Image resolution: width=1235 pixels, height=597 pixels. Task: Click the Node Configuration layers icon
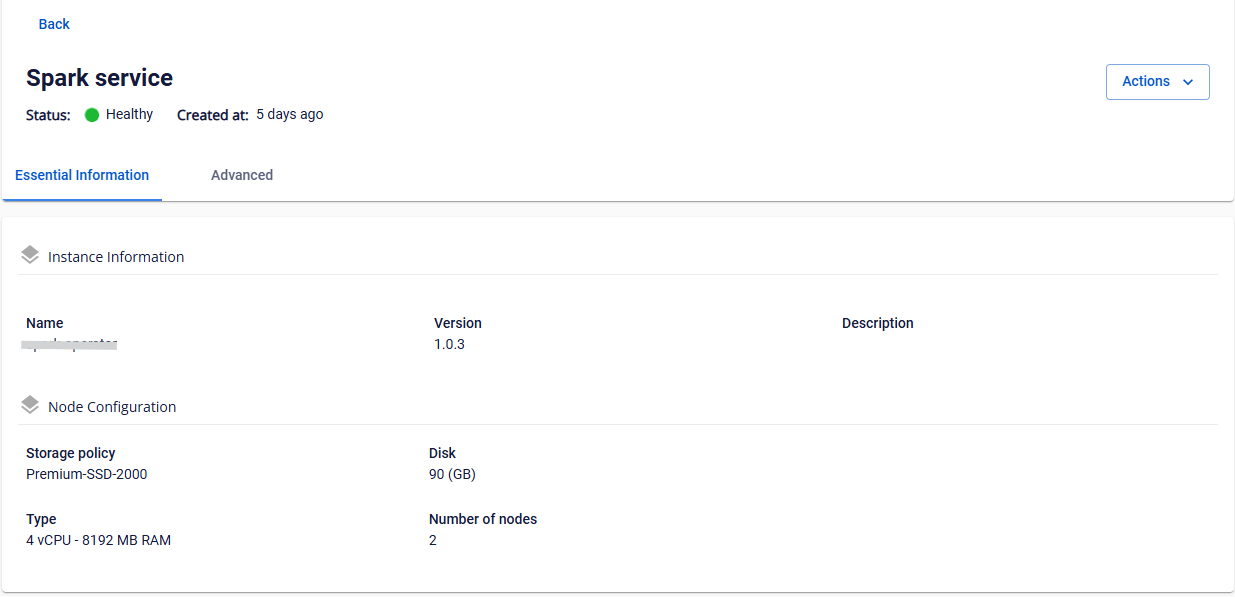click(30, 406)
